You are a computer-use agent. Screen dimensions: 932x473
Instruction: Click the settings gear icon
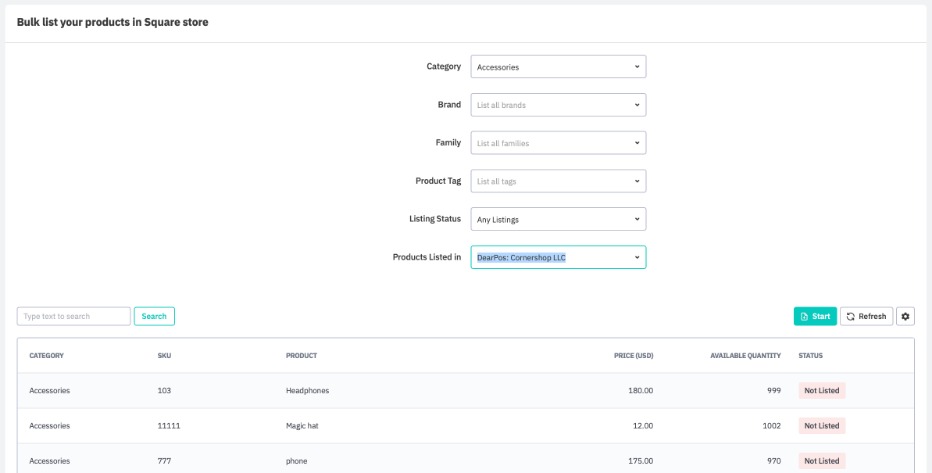[905, 316]
